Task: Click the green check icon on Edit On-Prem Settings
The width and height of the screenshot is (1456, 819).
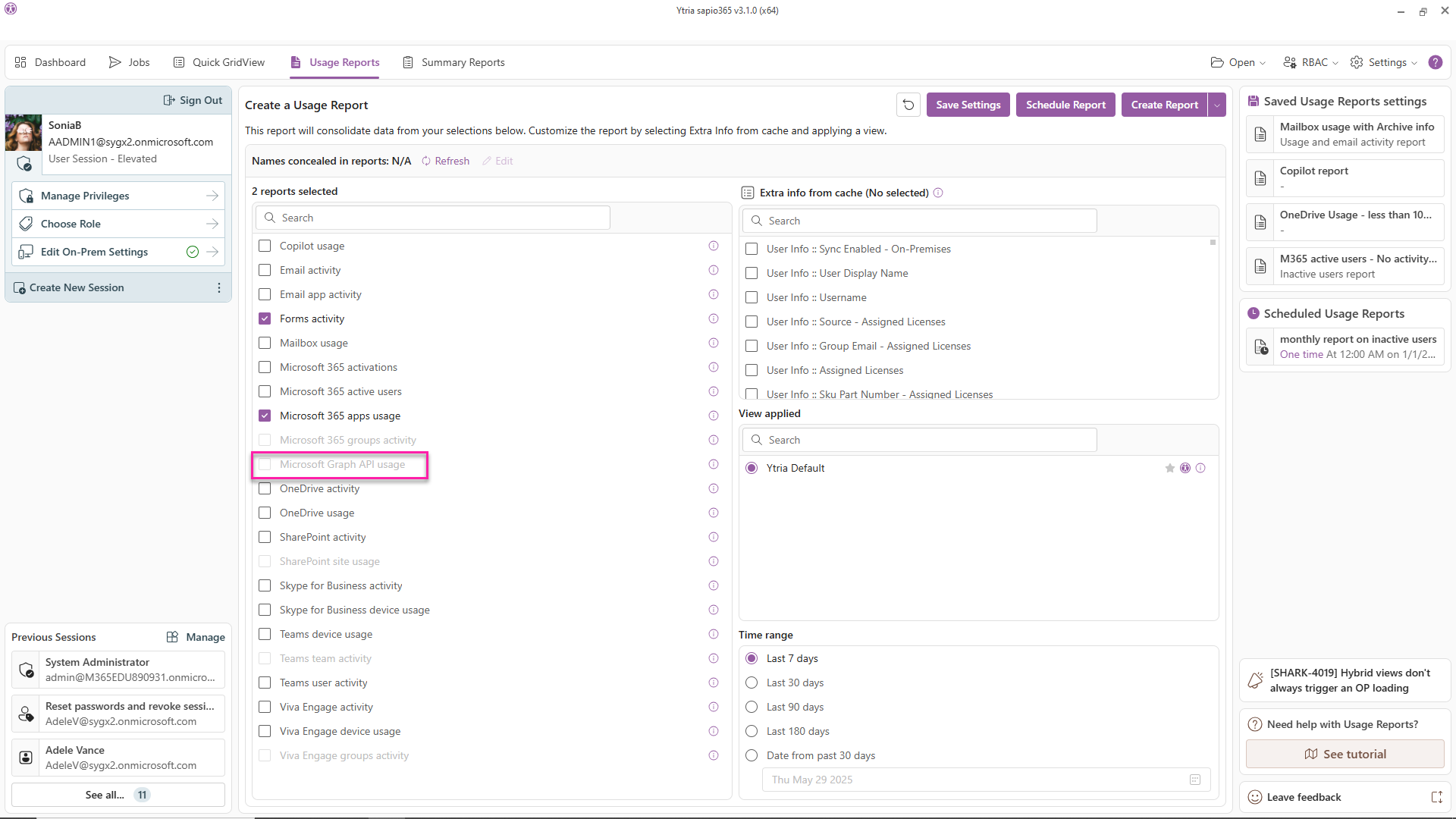Action: coord(193,252)
